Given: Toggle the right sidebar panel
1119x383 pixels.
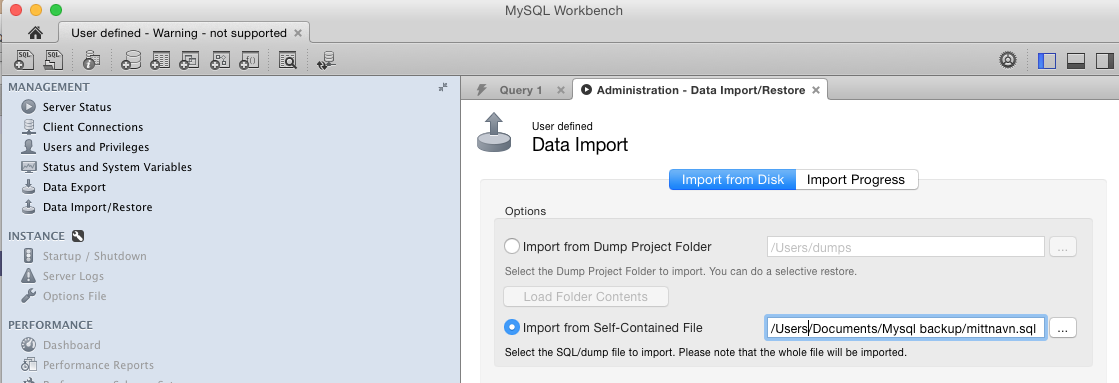Looking at the screenshot, I should [1104, 61].
